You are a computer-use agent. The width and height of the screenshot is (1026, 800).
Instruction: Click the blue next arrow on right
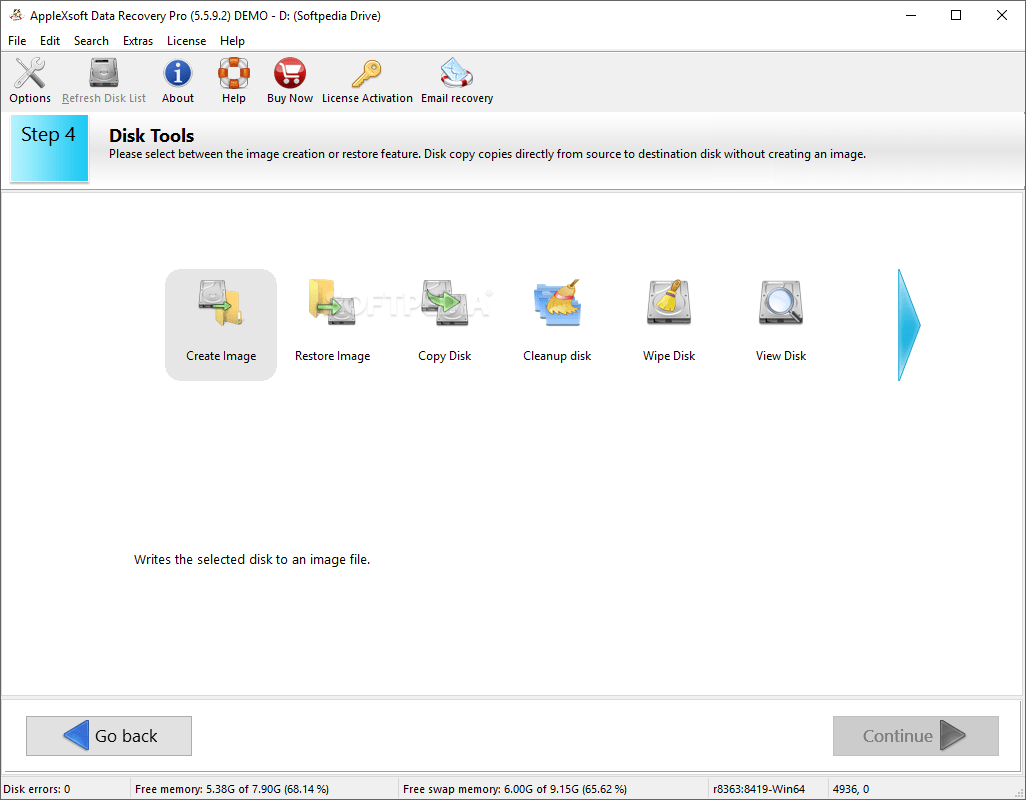tap(908, 325)
